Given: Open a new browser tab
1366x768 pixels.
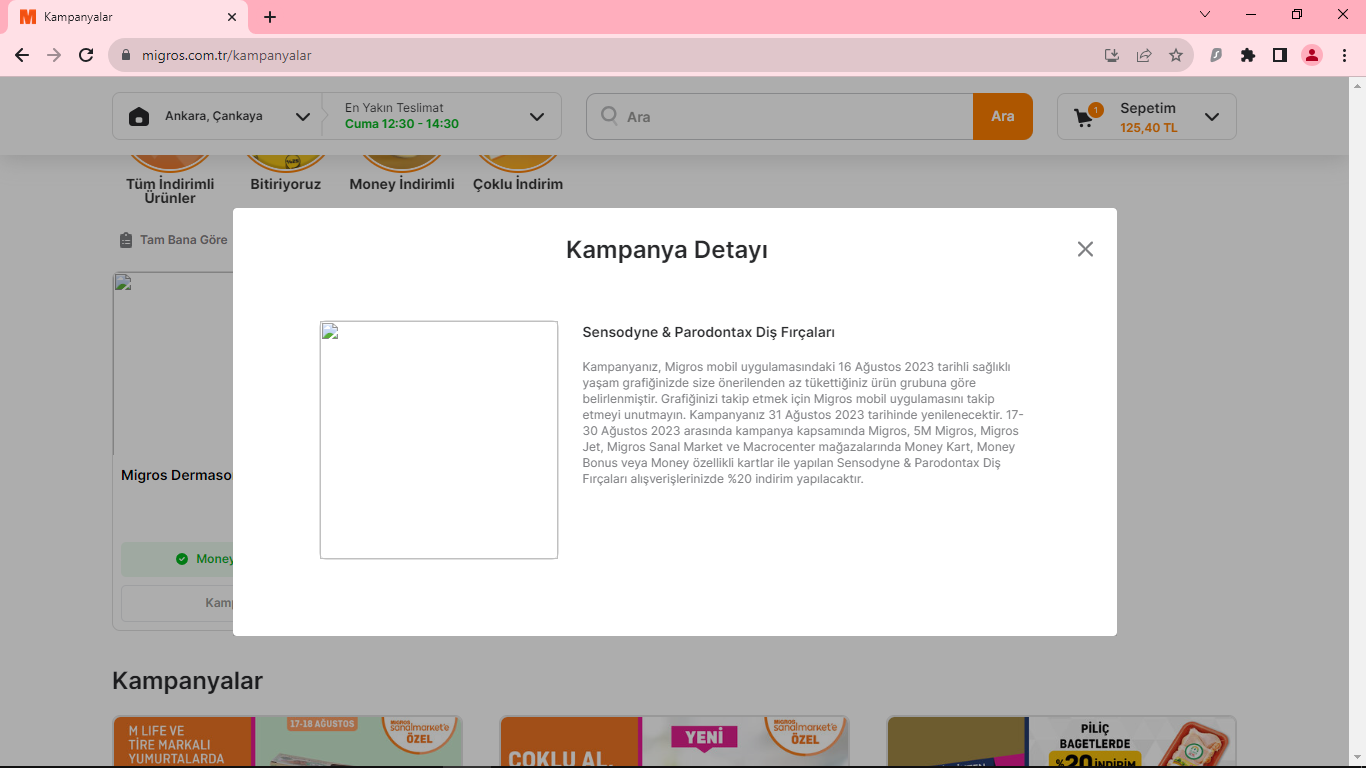Looking at the screenshot, I should [270, 17].
